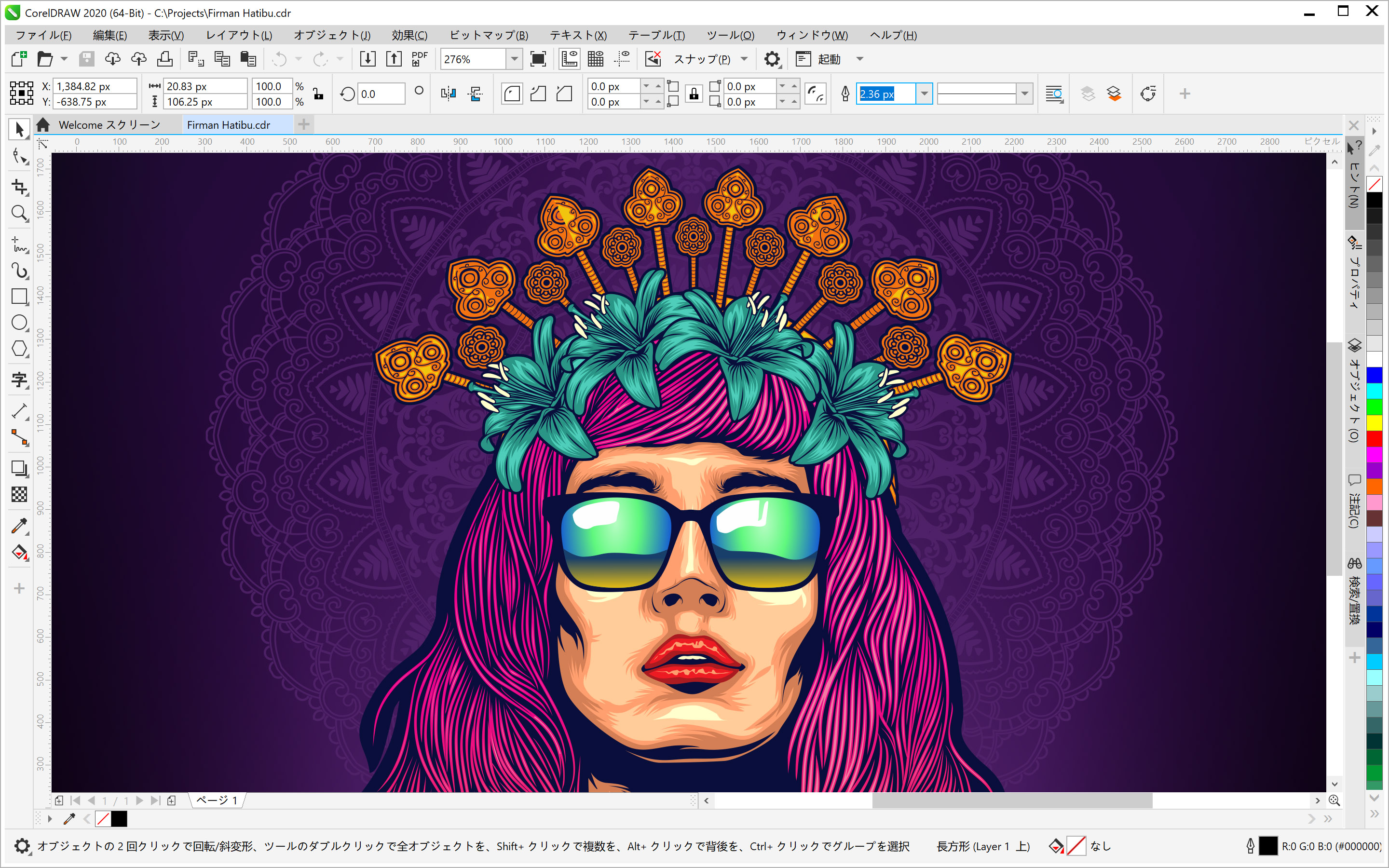Select the Eyedropper tool in toolbox
The width and height of the screenshot is (1389, 868).
(19, 525)
